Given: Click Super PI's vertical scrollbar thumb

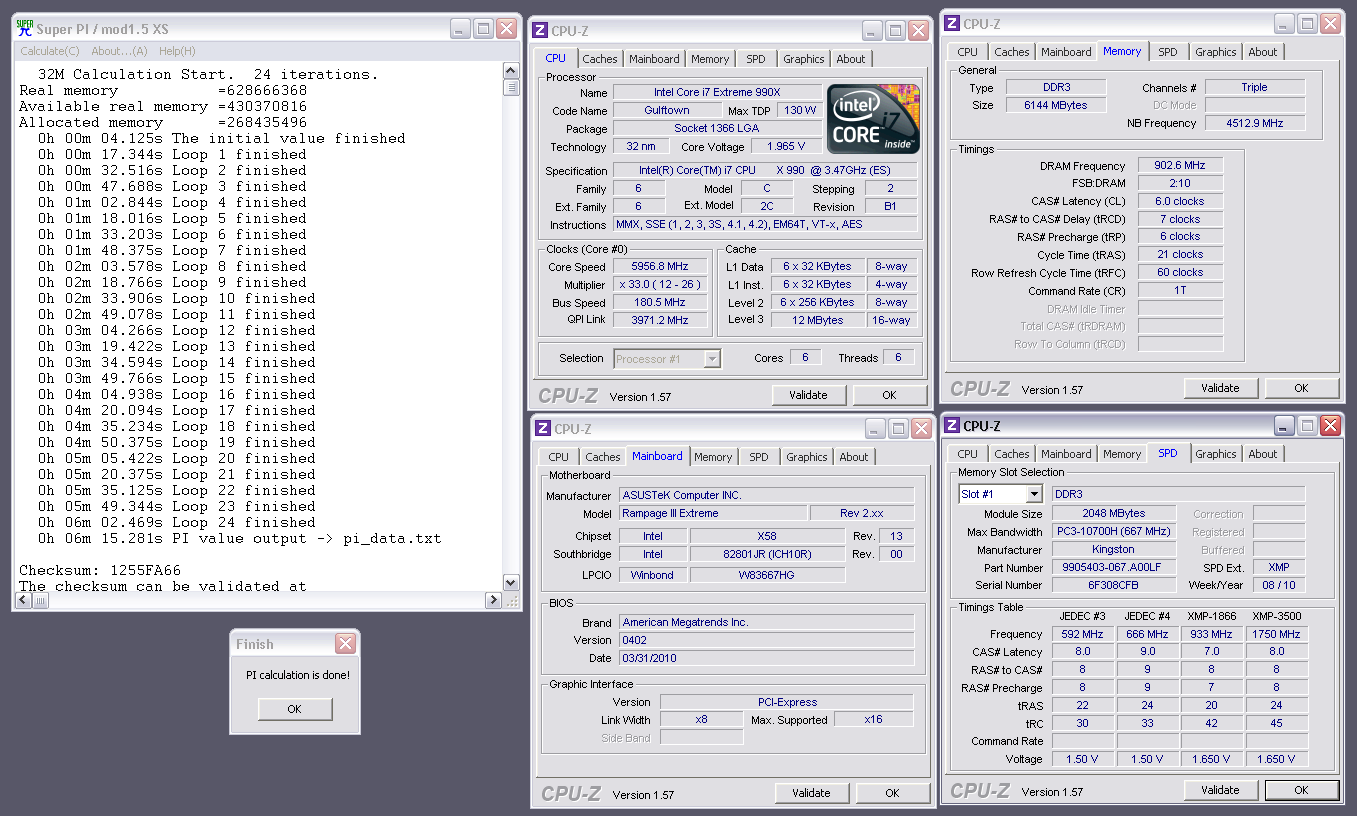Looking at the screenshot, I should click(x=511, y=87).
